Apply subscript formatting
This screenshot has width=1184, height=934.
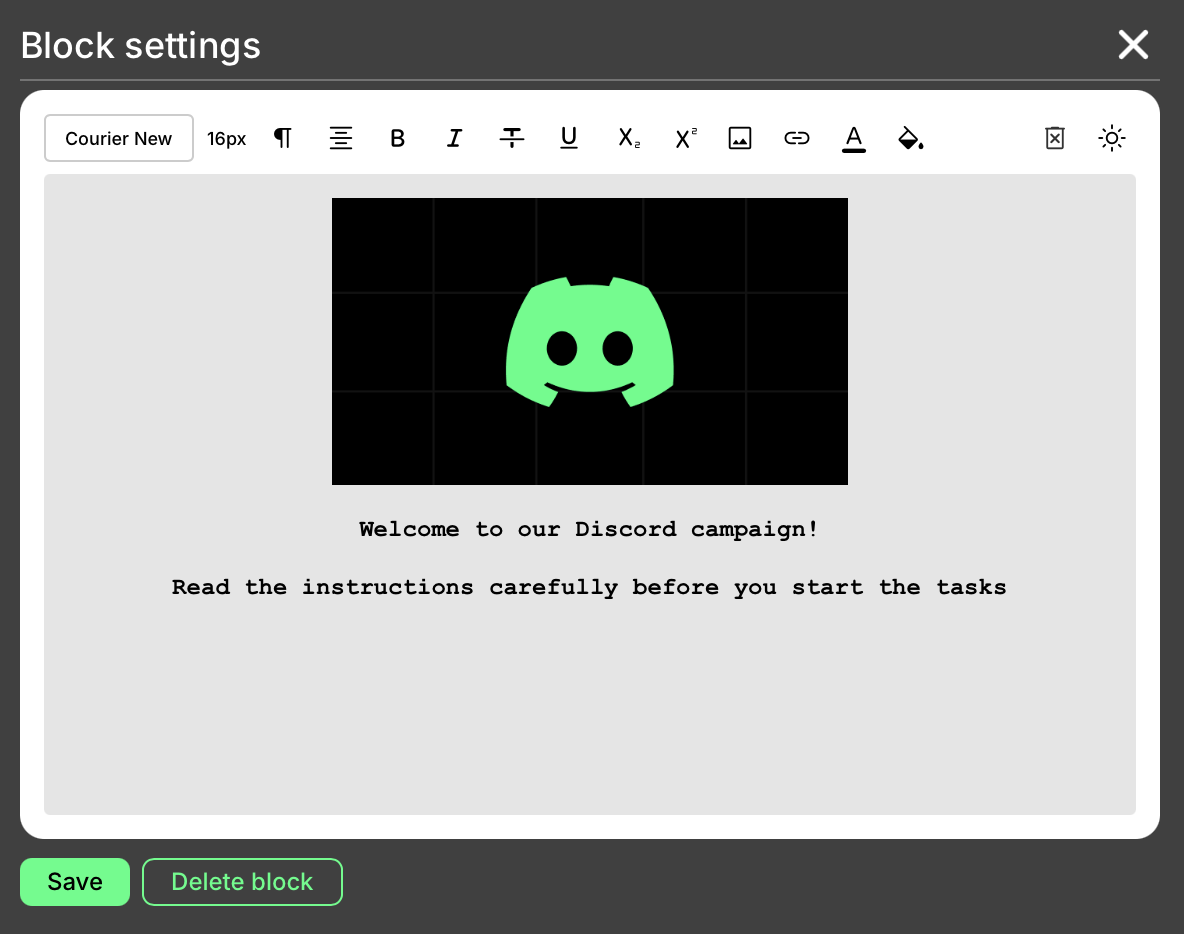(628, 138)
